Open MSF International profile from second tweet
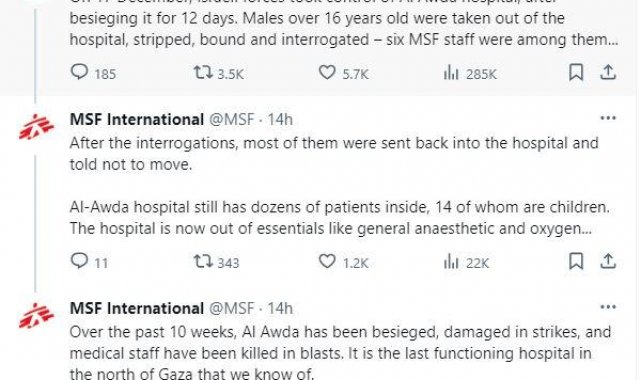The image size is (641, 380). 137,120
